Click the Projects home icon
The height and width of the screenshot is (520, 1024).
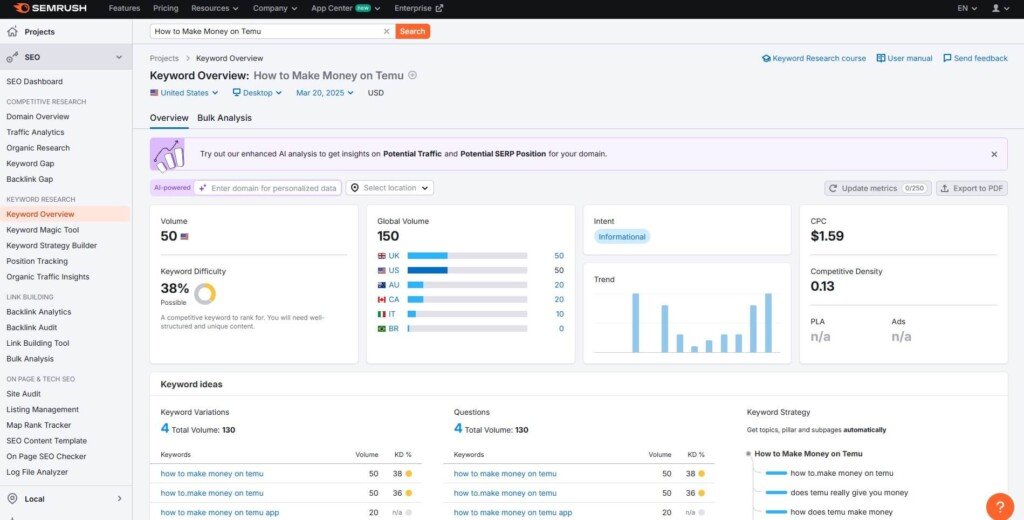(x=12, y=31)
